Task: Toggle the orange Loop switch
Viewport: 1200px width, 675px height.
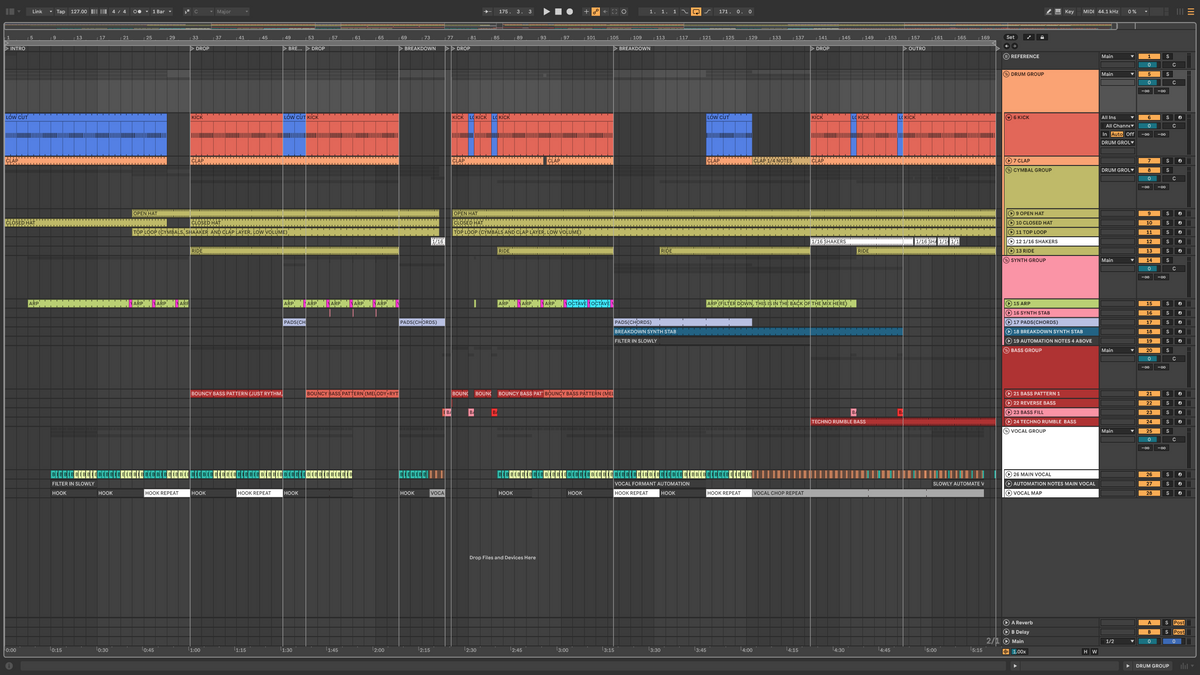Action: pos(697,11)
